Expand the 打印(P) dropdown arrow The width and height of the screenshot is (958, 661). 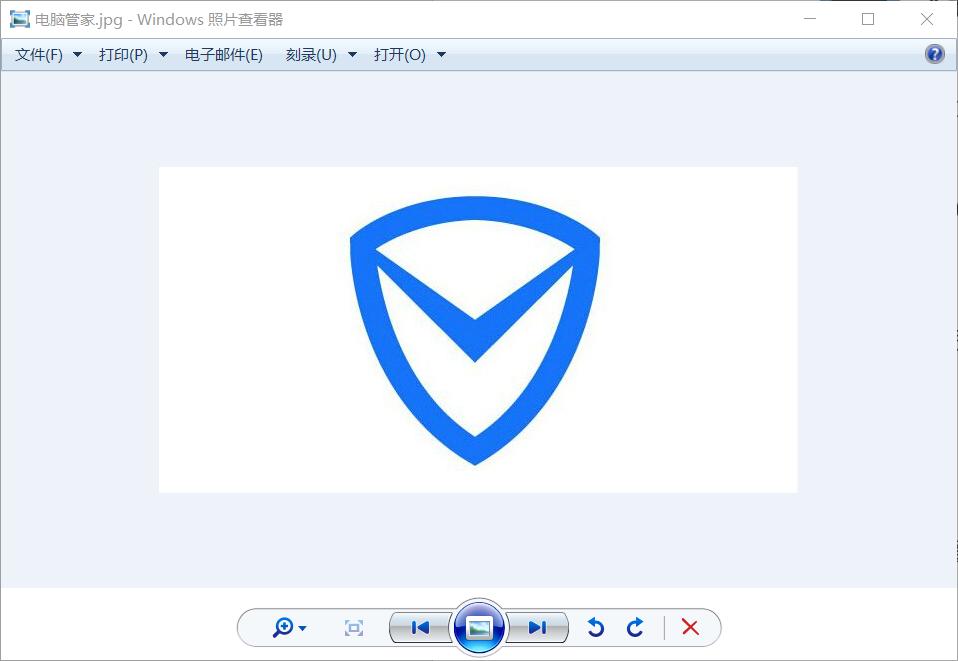[162, 55]
